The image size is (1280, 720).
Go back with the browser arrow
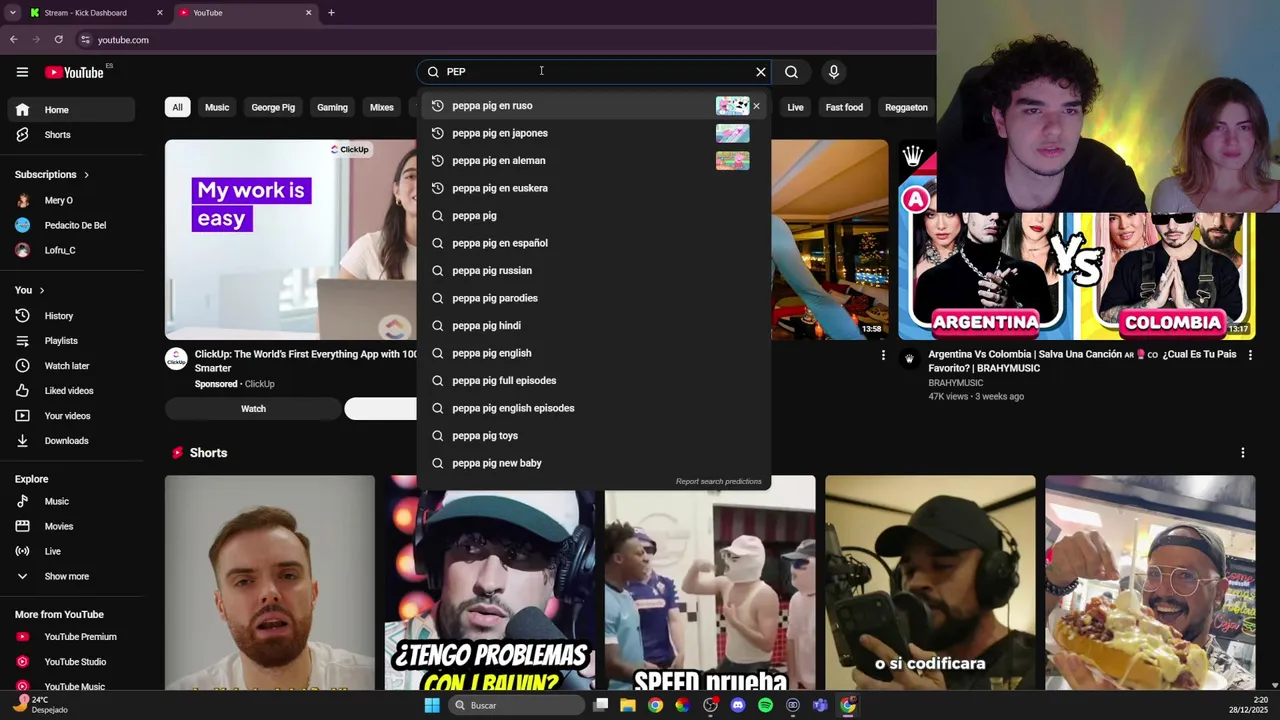pyautogui.click(x=13, y=40)
